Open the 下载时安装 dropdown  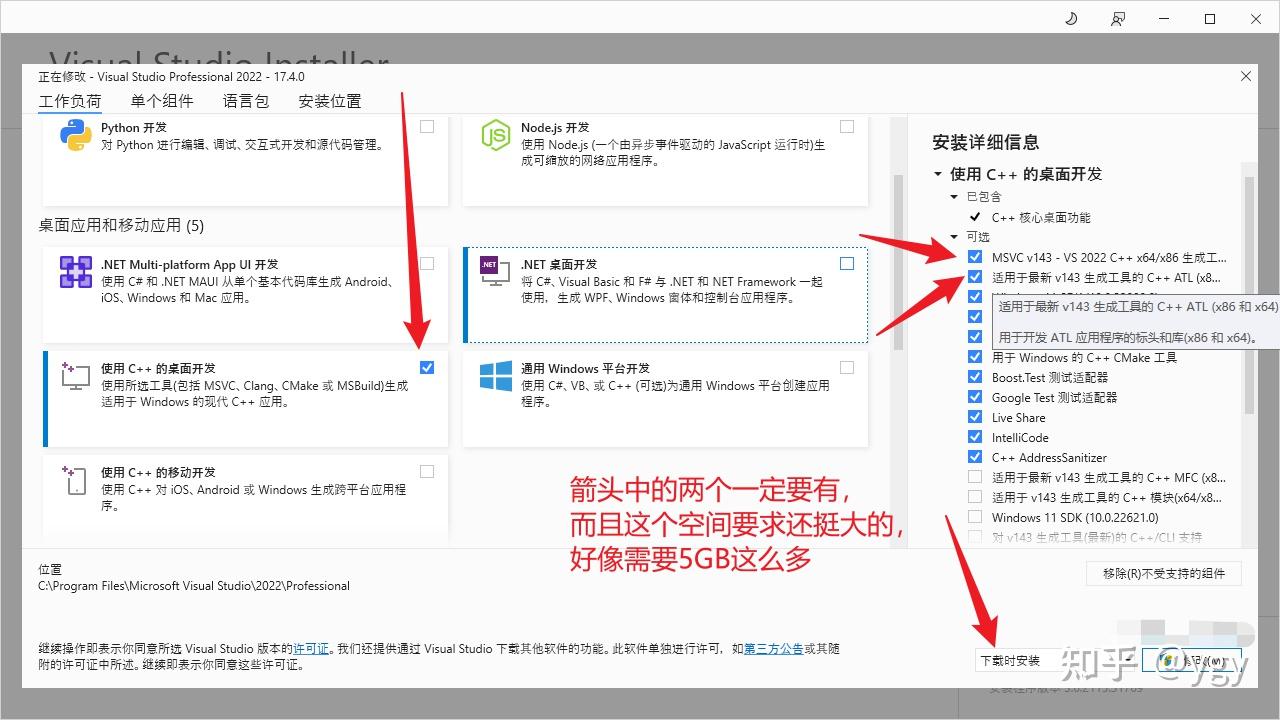(x=1058, y=660)
